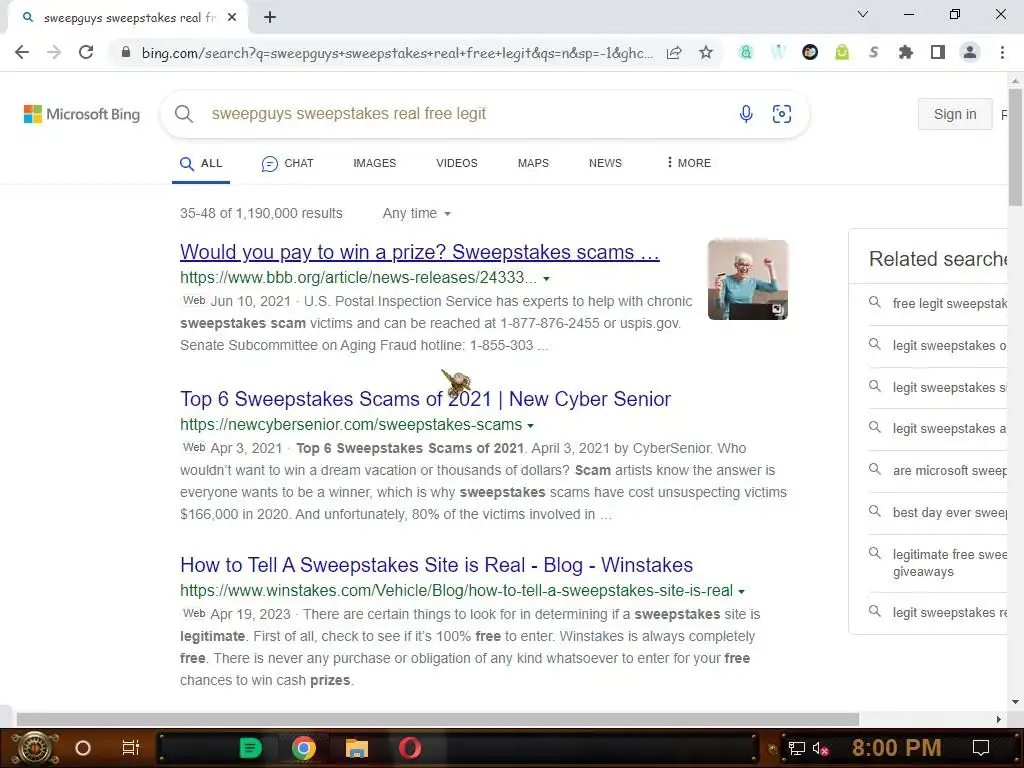The height and width of the screenshot is (768, 1024).
Task: Click the muted volume tray icon
Action: click(x=820, y=748)
